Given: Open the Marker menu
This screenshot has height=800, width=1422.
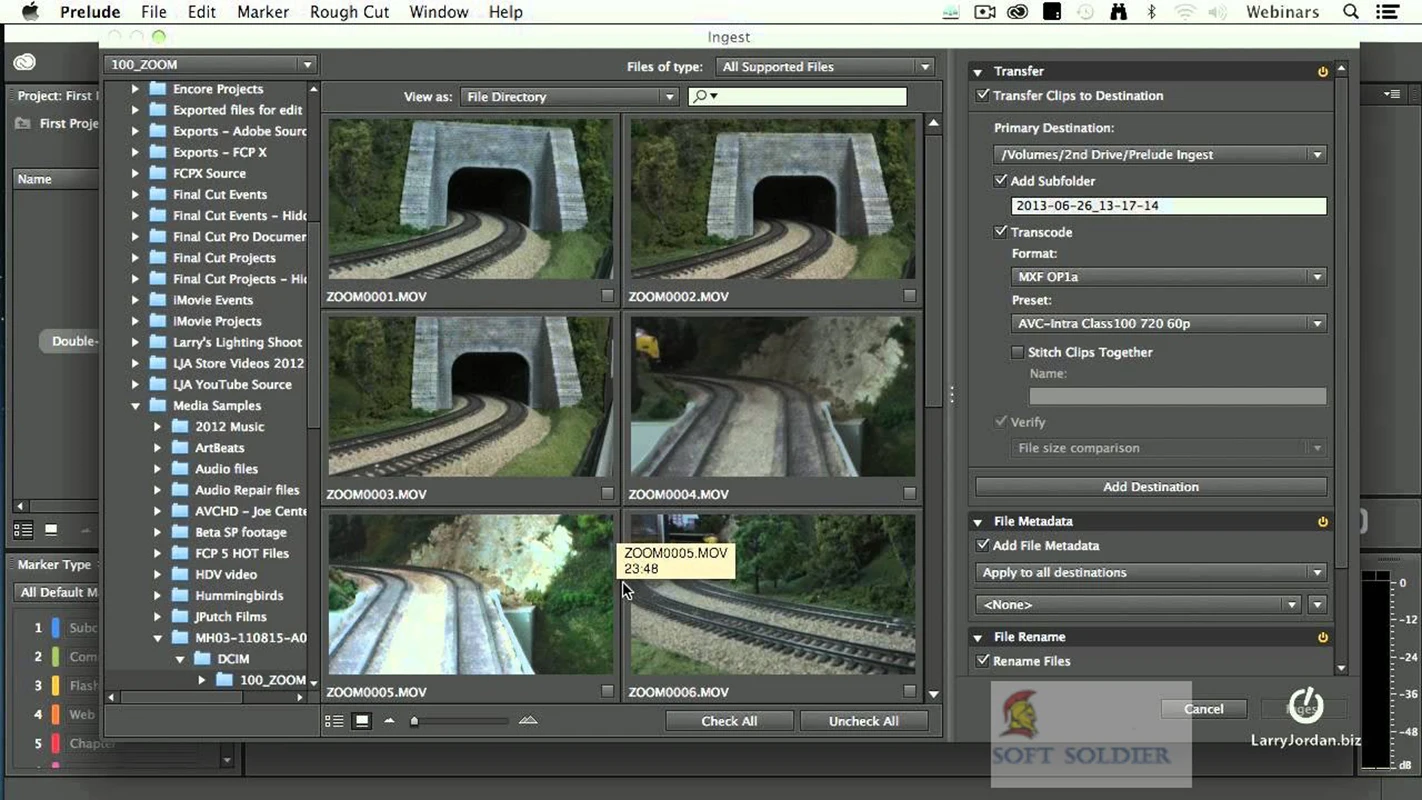Looking at the screenshot, I should 262,11.
